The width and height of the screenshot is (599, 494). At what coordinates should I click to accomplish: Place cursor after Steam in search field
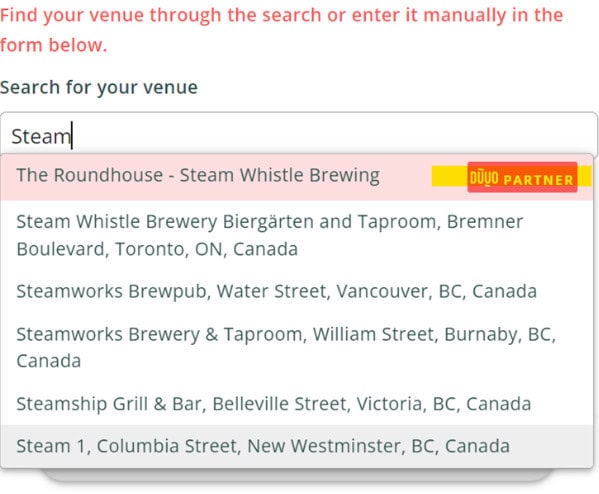(x=72, y=136)
